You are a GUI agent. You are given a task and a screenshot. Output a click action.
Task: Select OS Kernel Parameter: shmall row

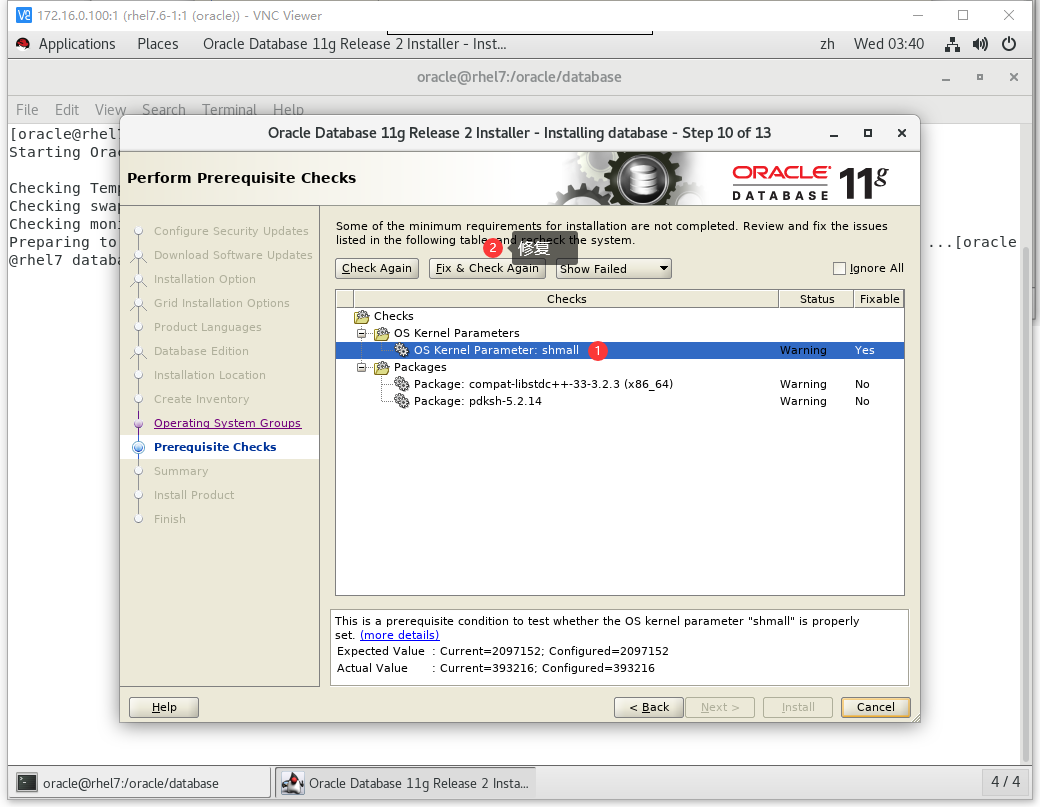[620, 350]
